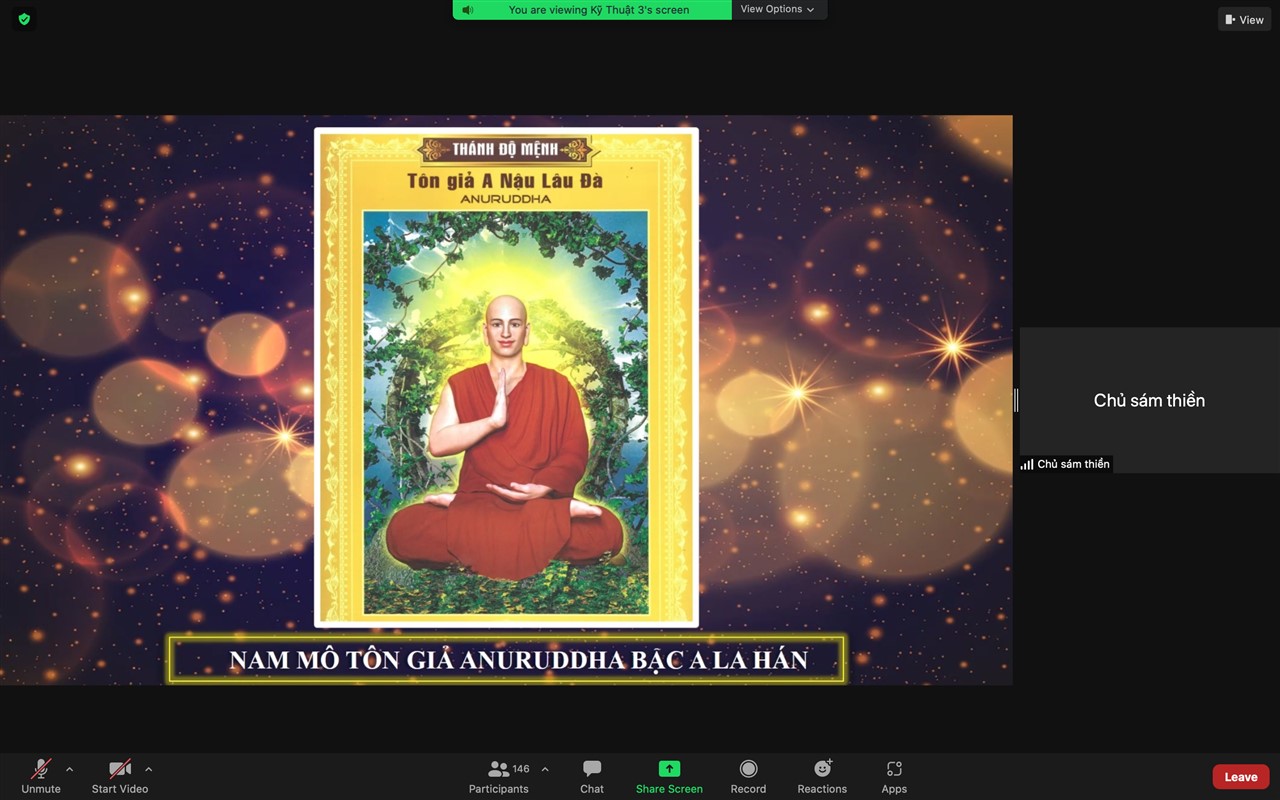Click the Anuruddha monk picture in shared screen
This screenshot has width=1280, height=800.
pyautogui.click(x=506, y=412)
